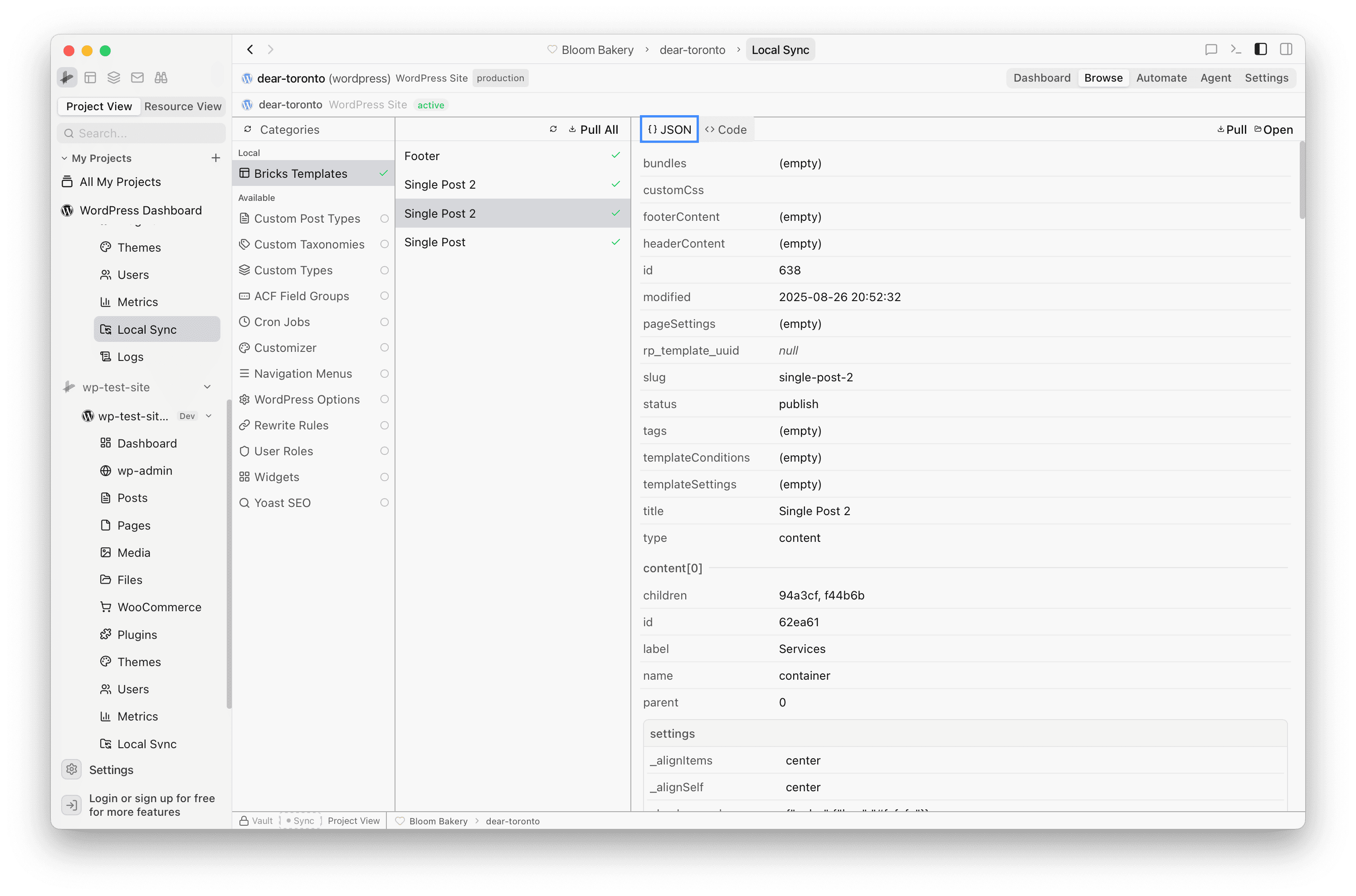Open the table layout icon in sidebar toolbar

[90, 77]
